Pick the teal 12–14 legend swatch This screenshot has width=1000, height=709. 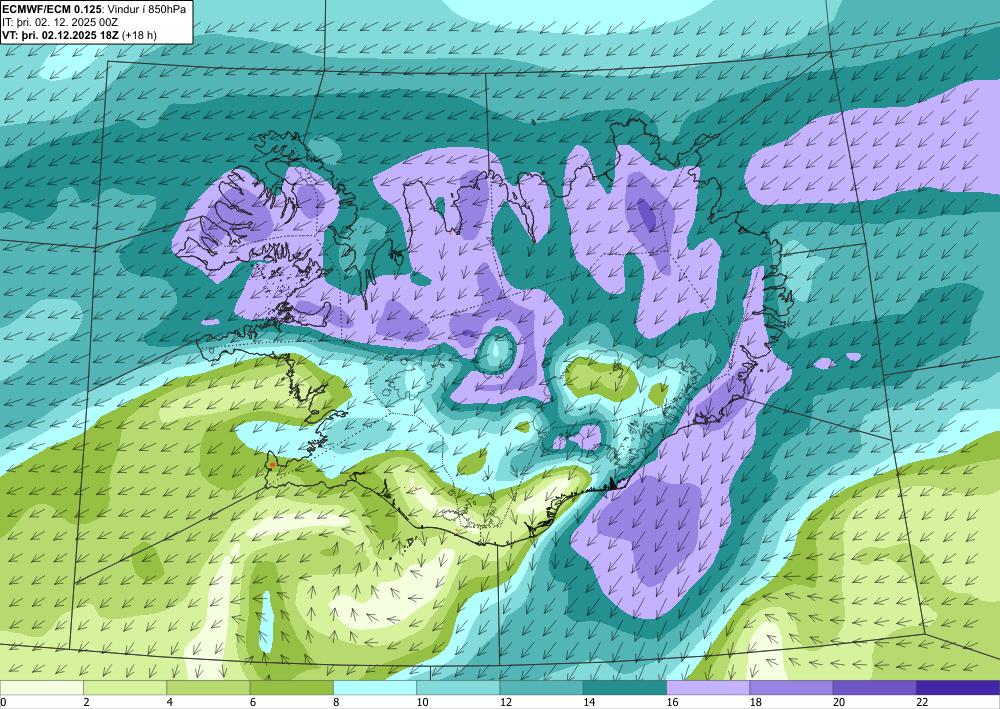click(x=541, y=687)
